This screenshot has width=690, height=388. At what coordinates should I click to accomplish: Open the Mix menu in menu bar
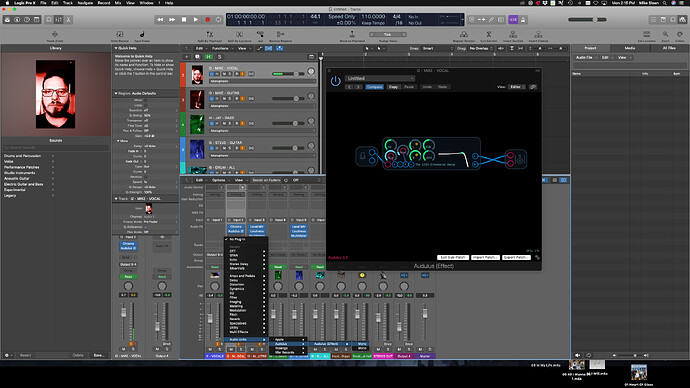[x=118, y=3]
